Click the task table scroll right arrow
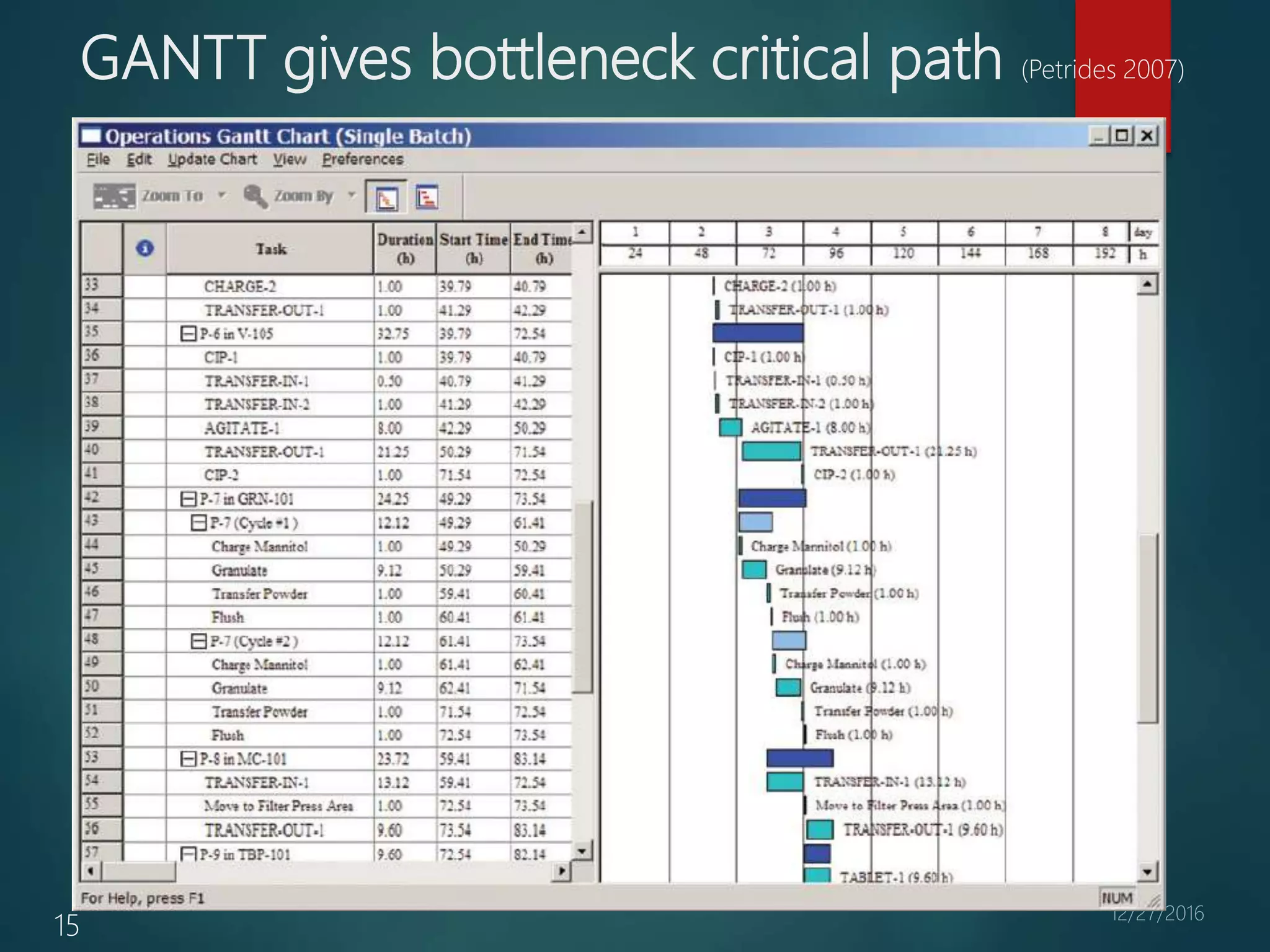The height and width of the screenshot is (952, 1270). (561, 871)
